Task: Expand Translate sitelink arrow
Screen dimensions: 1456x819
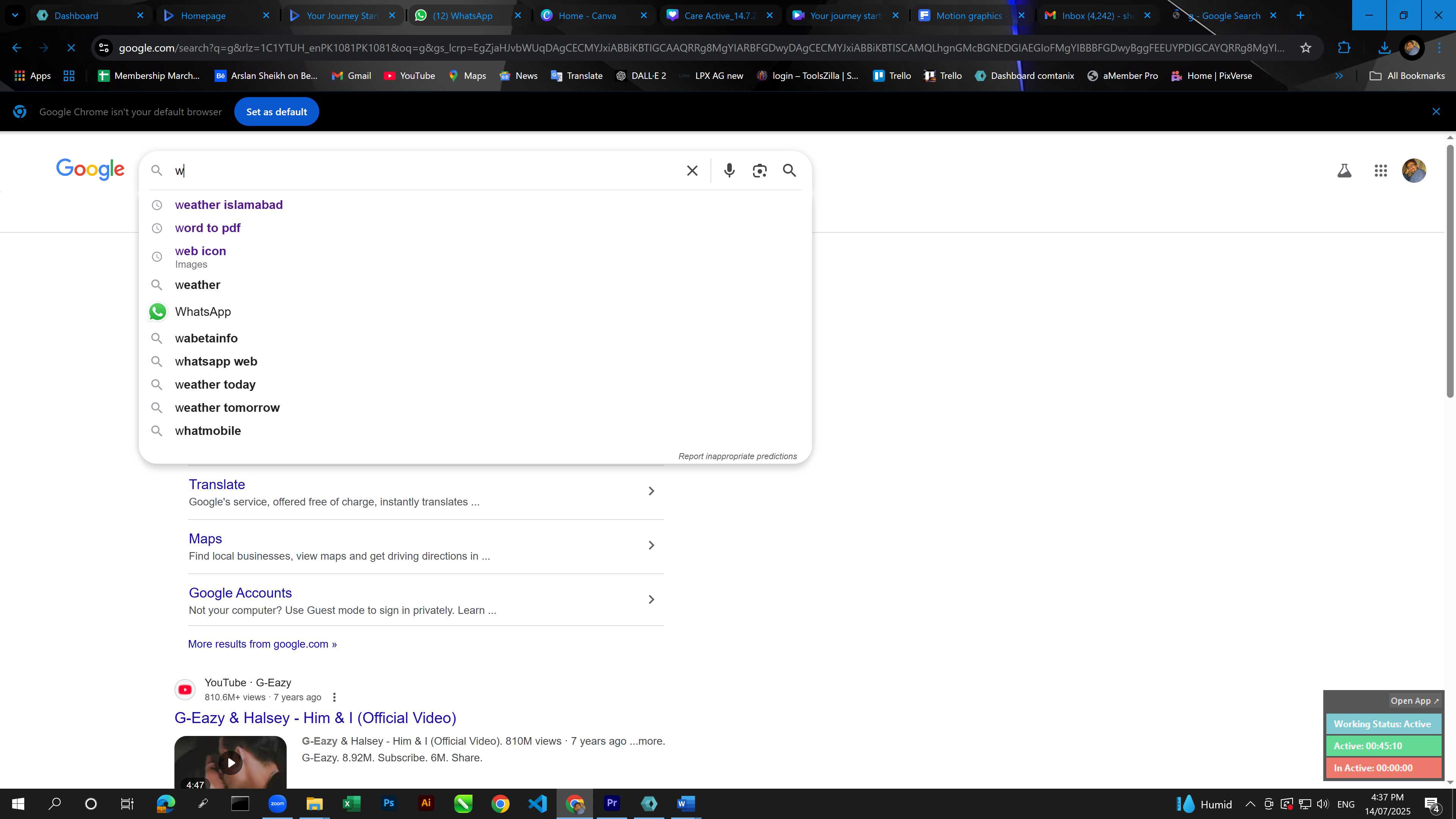Action: [x=651, y=491]
